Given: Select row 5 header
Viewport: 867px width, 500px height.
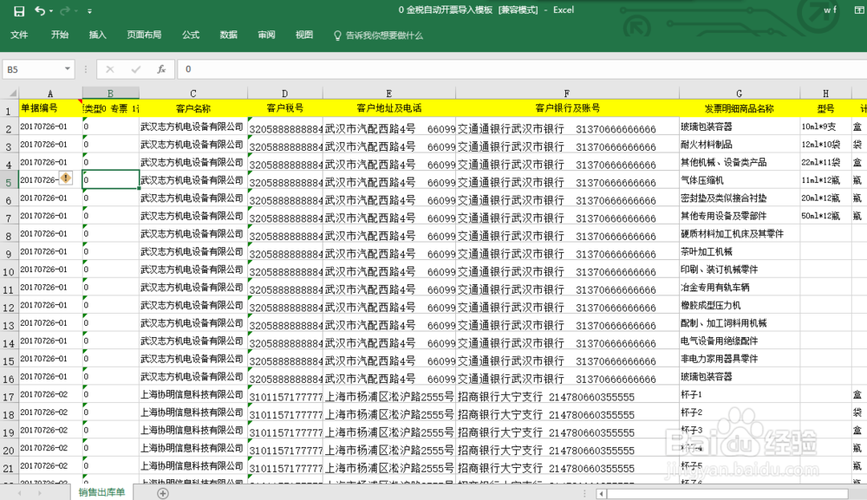Looking at the screenshot, I should click(x=9, y=181).
